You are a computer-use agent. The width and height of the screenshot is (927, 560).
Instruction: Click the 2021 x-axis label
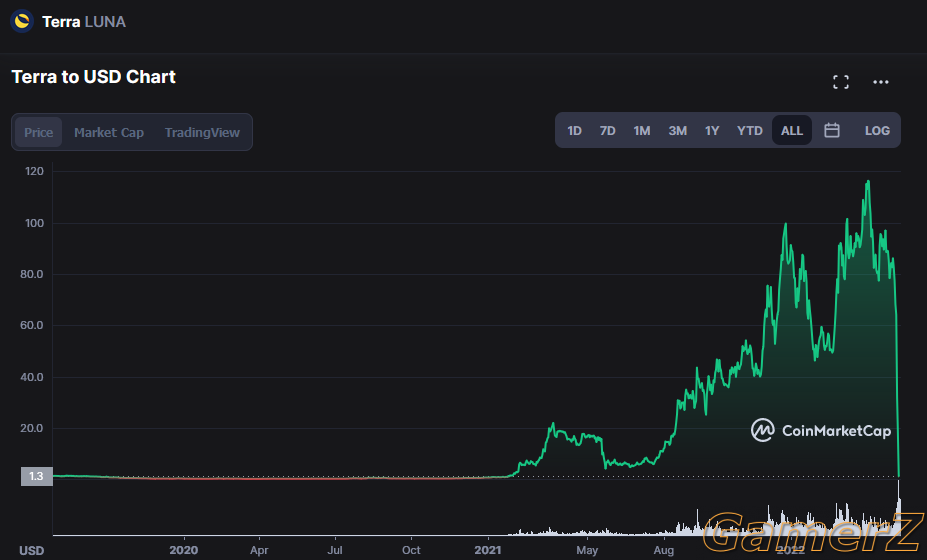[488, 550]
